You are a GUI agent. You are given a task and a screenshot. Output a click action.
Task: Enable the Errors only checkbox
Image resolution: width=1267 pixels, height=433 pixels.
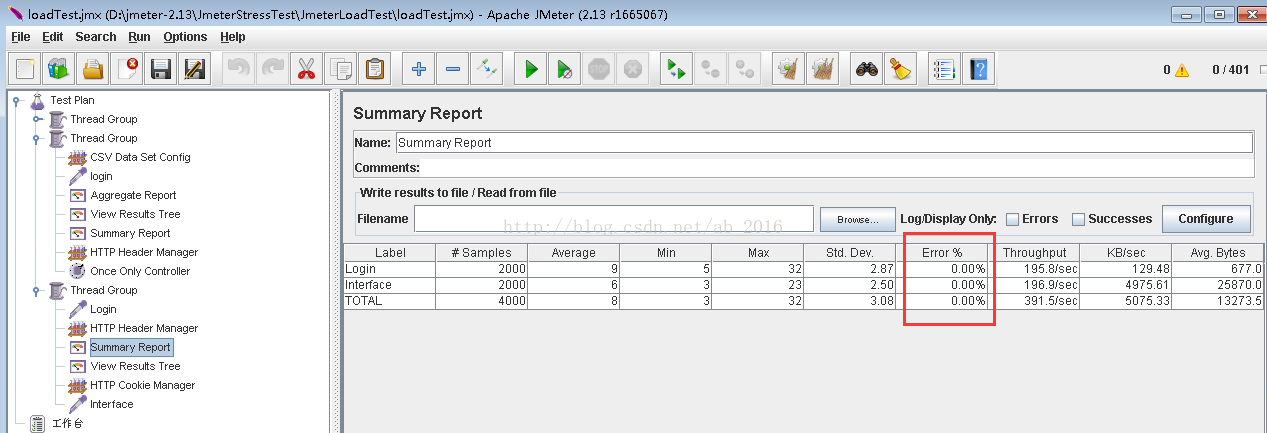tap(1013, 219)
